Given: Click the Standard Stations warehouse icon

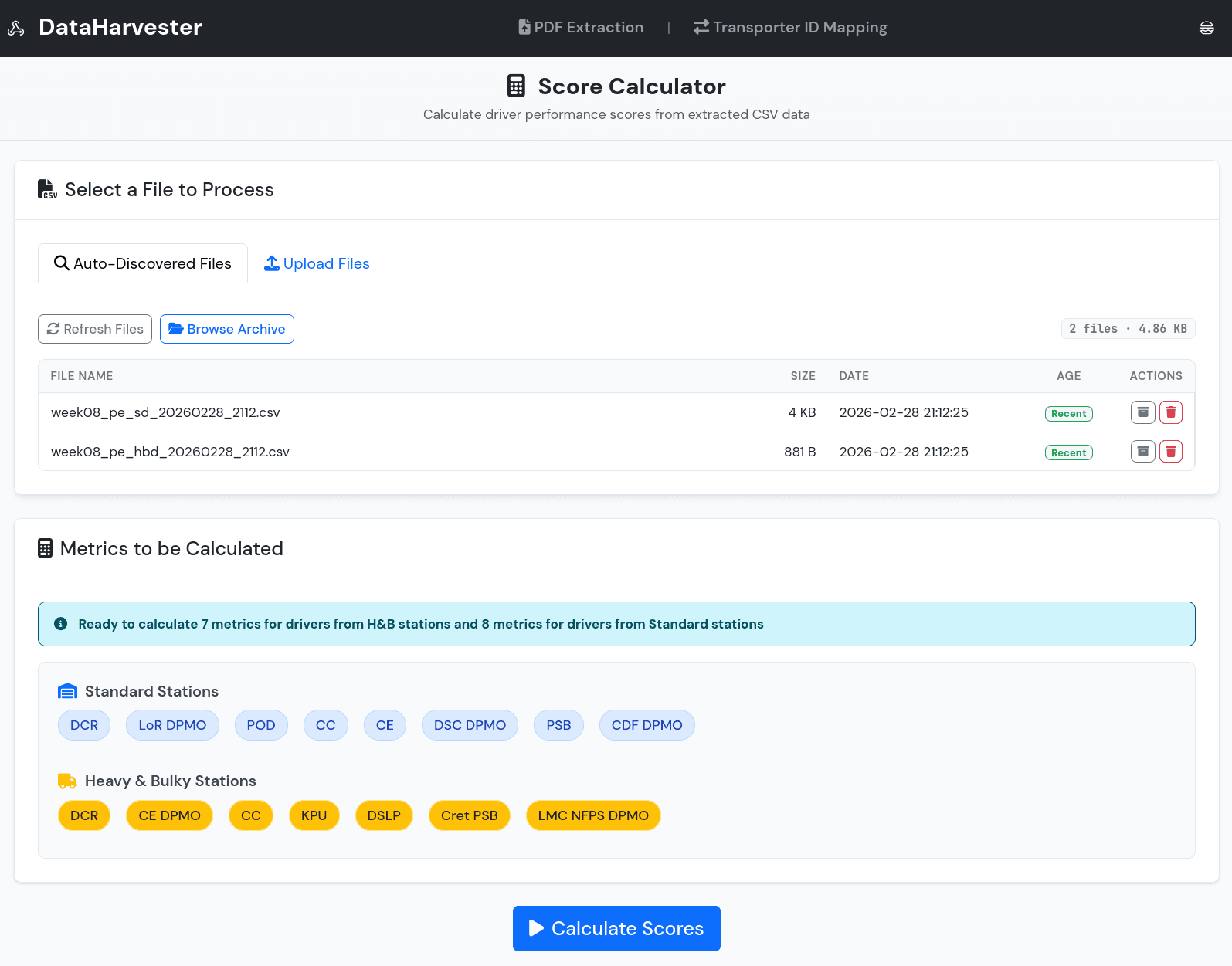Looking at the screenshot, I should pyautogui.click(x=68, y=691).
